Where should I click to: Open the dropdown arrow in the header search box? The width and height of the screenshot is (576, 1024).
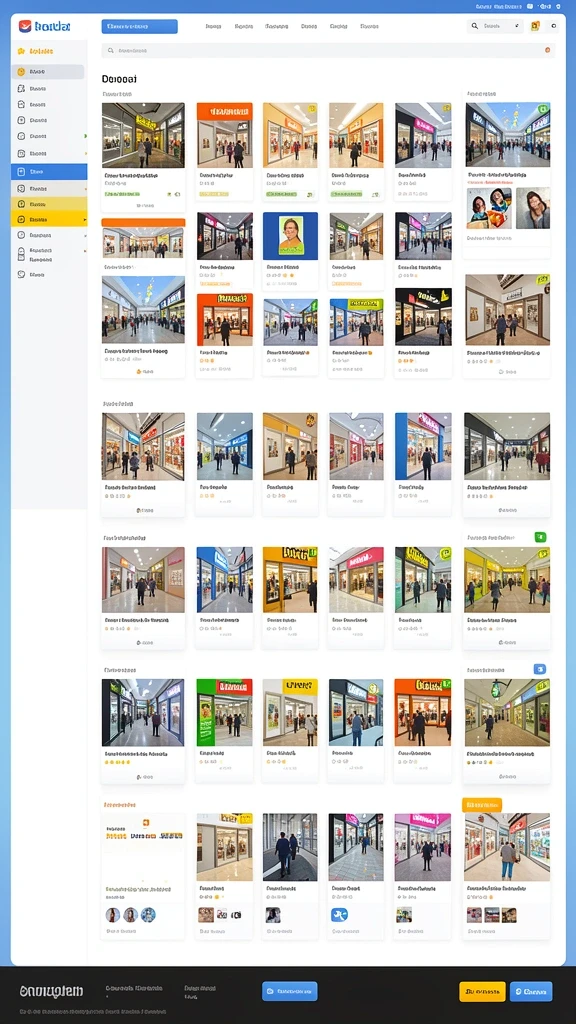tap(517, 26)
